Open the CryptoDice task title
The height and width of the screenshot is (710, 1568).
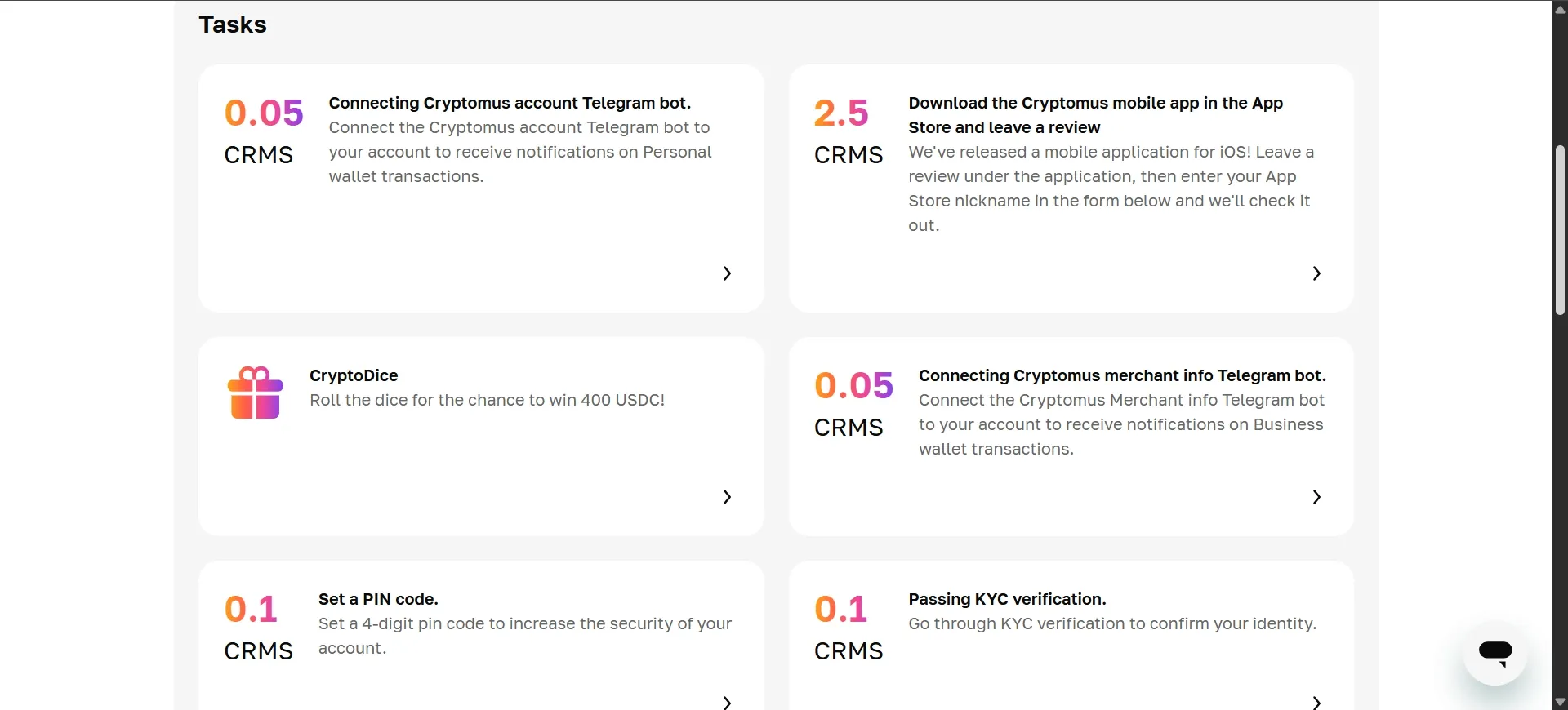pos(354,375)
